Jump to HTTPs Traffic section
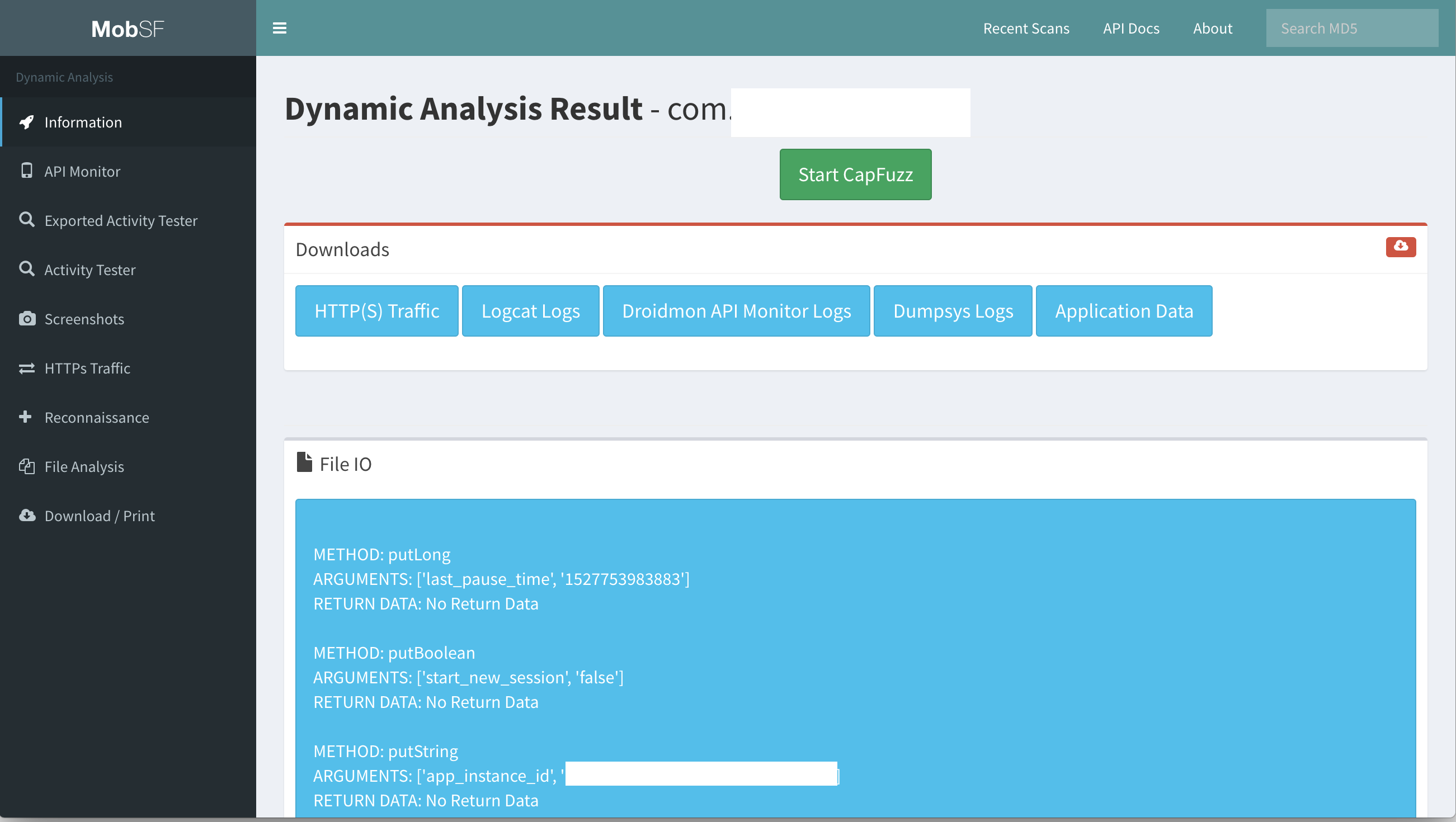 129,368
